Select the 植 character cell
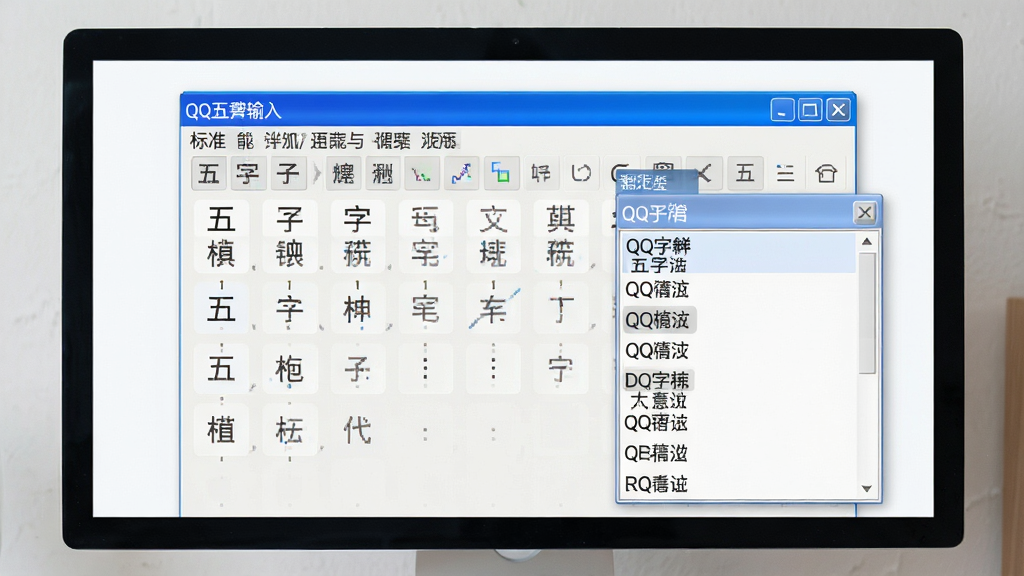This screenshot has height=576, width=1024. tap(221, 430)
